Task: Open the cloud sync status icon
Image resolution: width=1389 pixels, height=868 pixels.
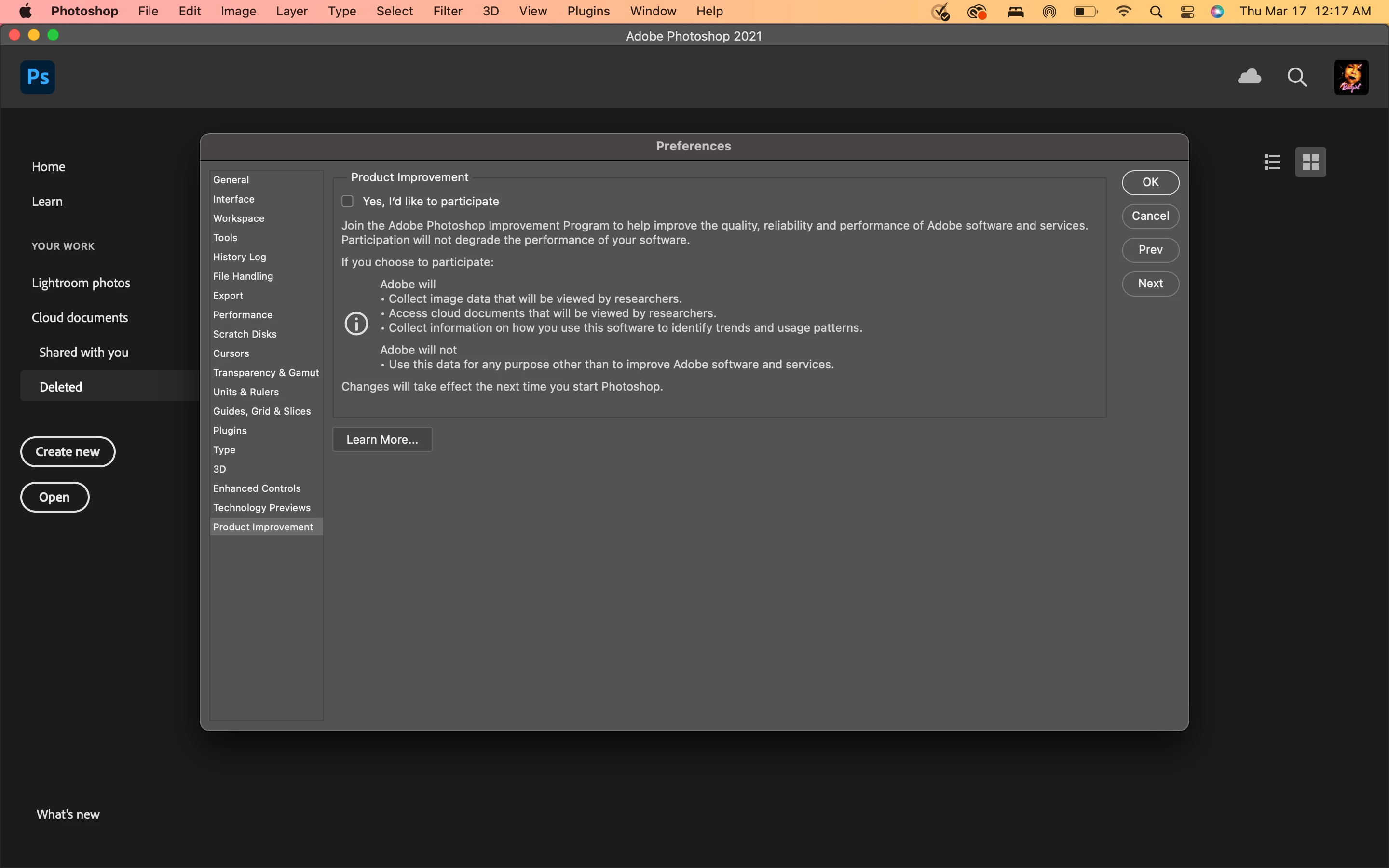Action: coord(1249,77)
